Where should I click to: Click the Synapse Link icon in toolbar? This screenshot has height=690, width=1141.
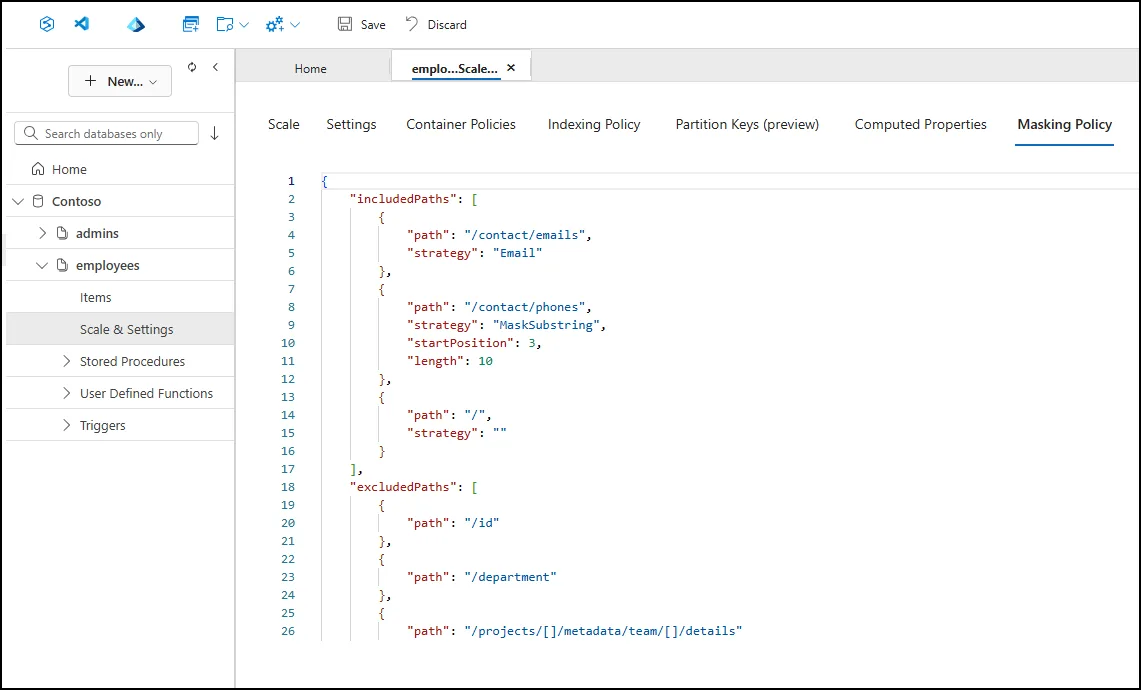(x=46, y=24)
